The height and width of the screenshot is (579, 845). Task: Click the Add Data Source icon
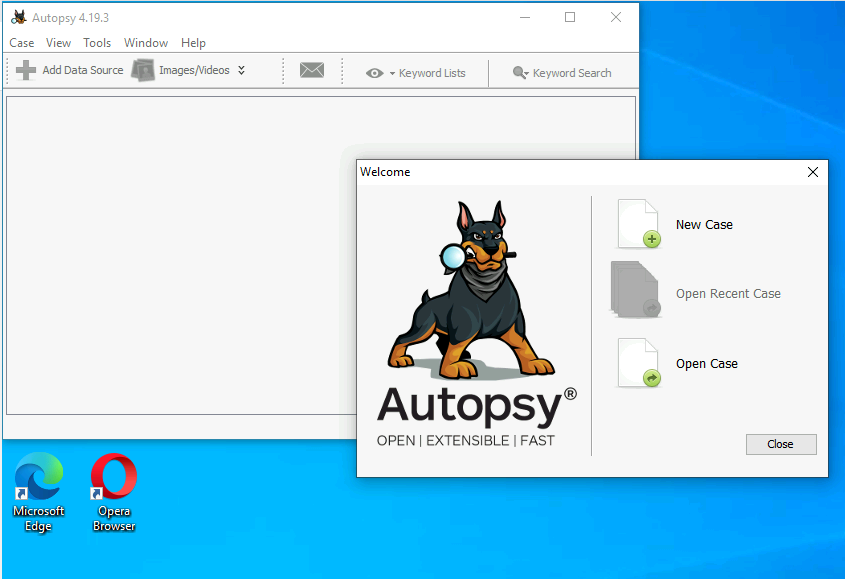coord(24,69)
